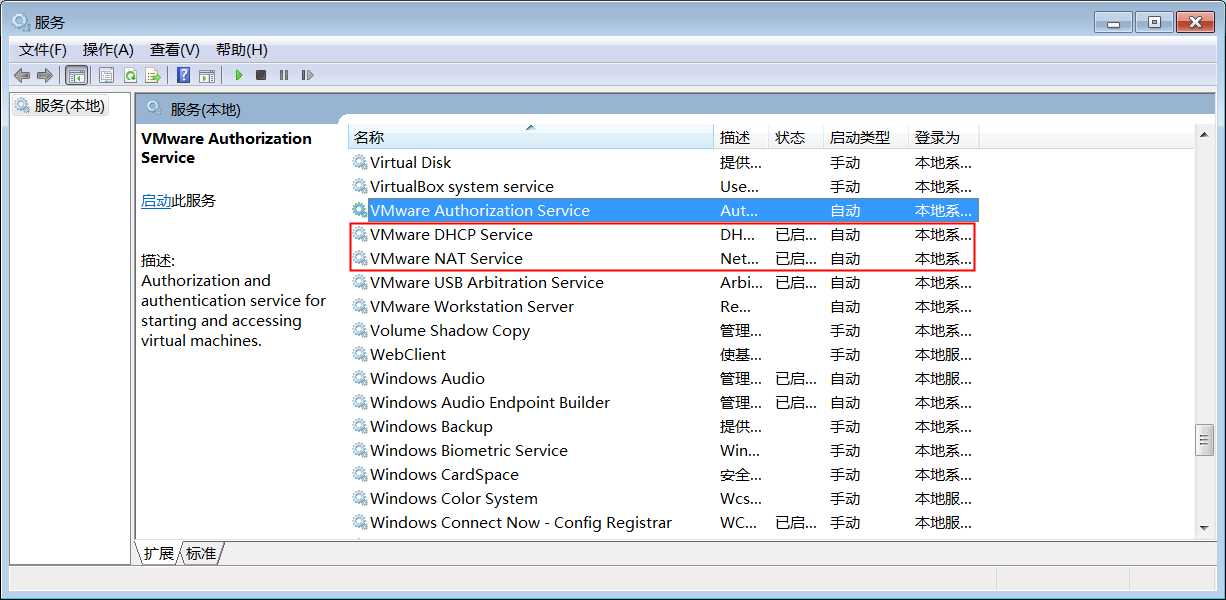Click the gear icon beside VMware USB Arbitration Service

[x=360, y=282]
